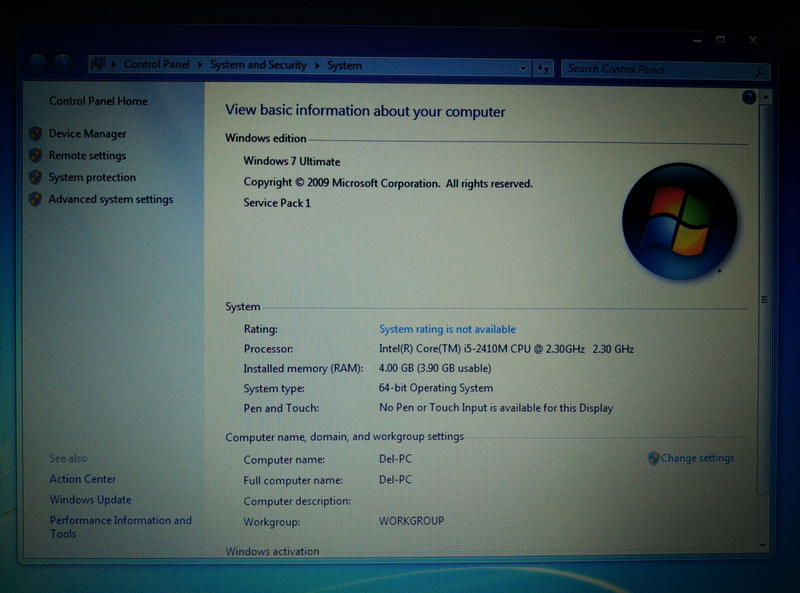The height and width of the screenshot is (593, 800).
Task: Click shield icon beside Advanced system settings
Action: (x=35, y=199)
